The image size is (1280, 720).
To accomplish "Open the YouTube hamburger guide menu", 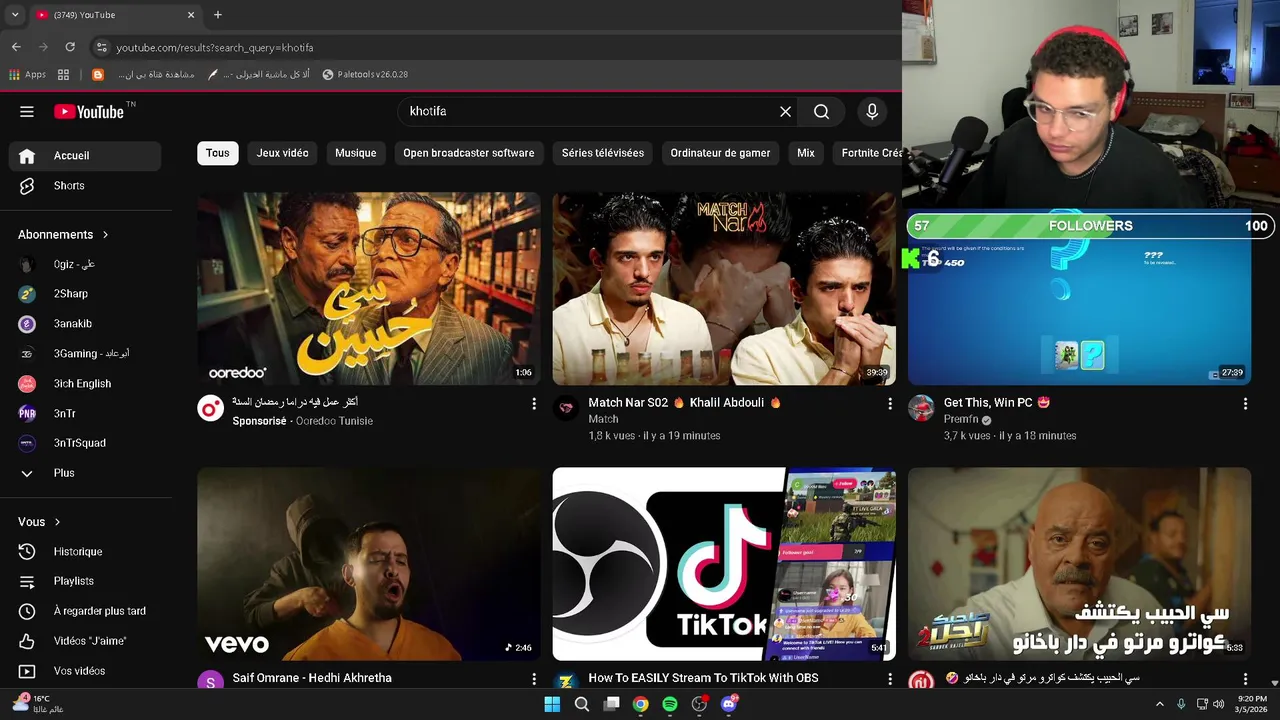I will [x=27, y=112].
